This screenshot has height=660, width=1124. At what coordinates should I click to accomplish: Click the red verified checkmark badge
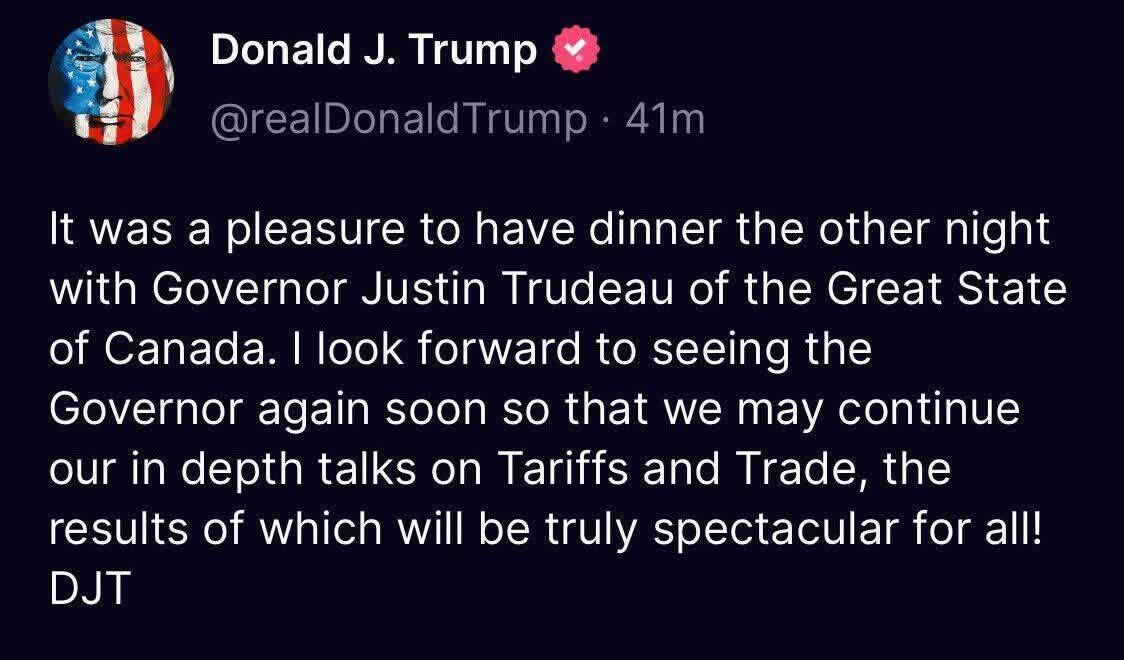pyautogui.click(x=577, y=50)
